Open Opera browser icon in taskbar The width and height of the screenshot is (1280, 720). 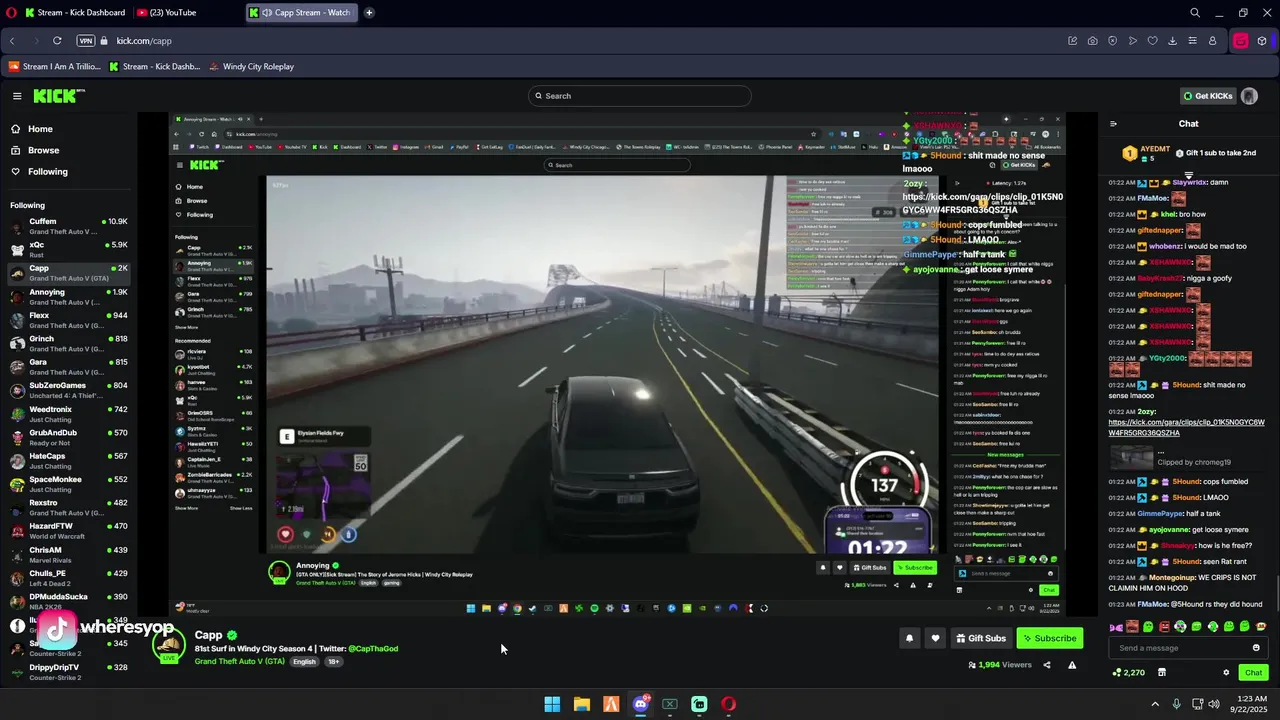[x=729, y=704]
